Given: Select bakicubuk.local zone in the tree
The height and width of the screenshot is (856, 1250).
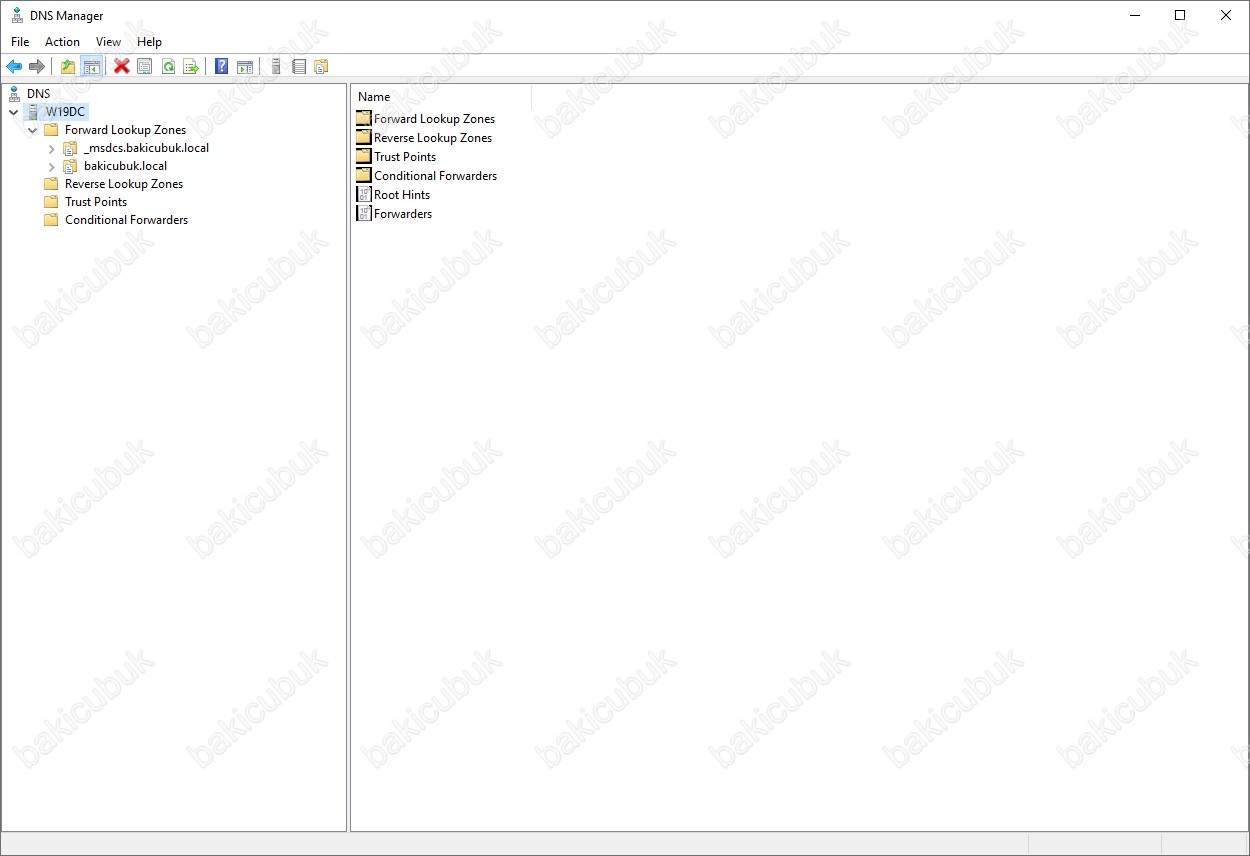Looking at the screenshot, I should click(125, 166).
